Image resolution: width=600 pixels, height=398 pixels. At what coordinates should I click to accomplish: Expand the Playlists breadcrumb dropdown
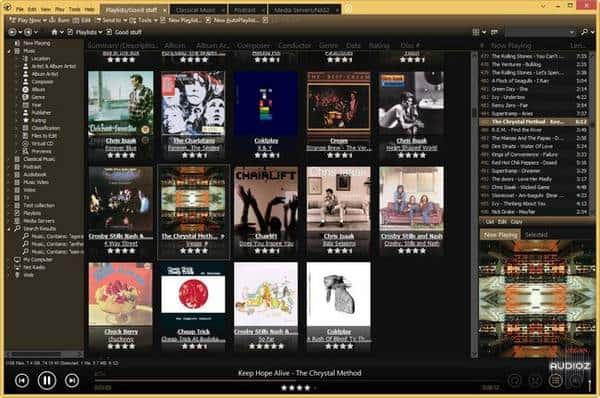(100, 33)
